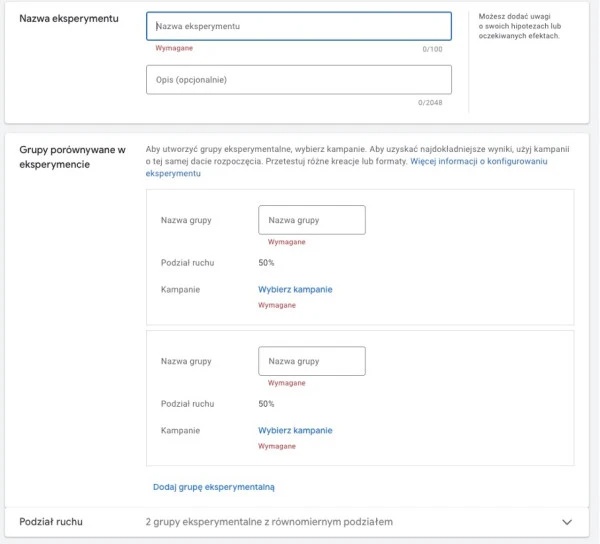Click the 50% value in second group
The image size is (600, 544).
pyautogui.click(x=266, y=404)
